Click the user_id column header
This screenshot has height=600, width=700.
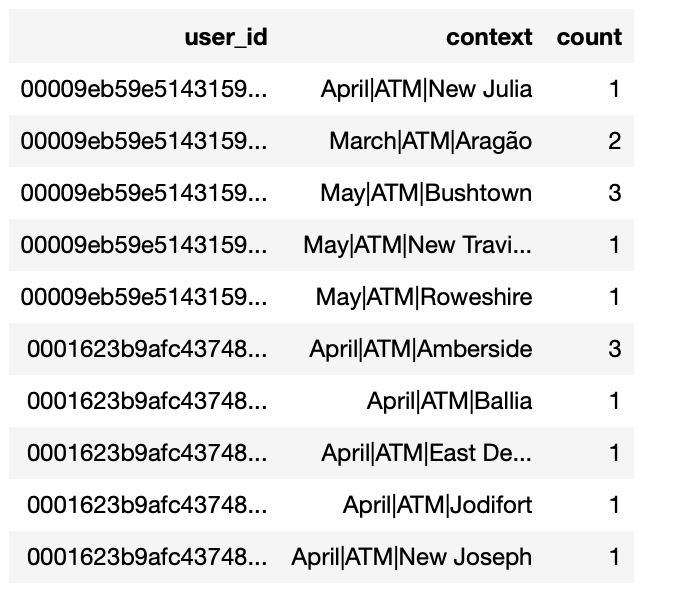(225, 38)
